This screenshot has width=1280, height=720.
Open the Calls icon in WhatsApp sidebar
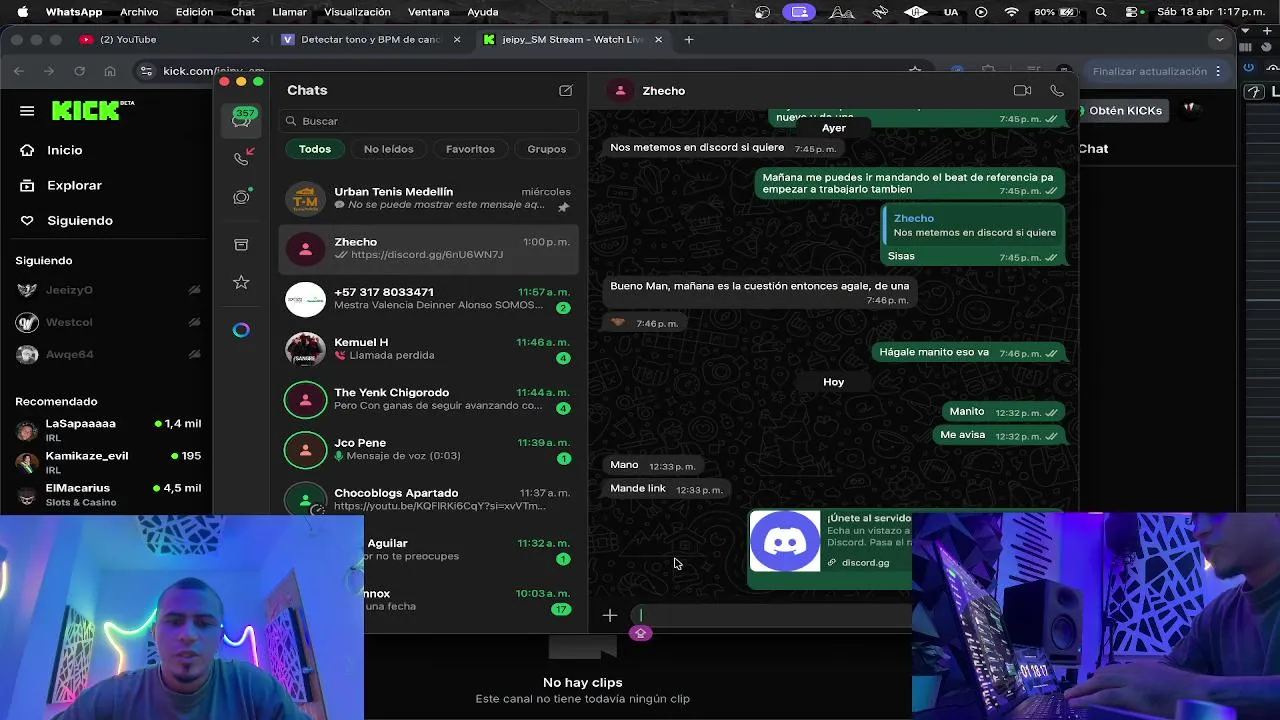pyautogui.click(x=241, y=158)
